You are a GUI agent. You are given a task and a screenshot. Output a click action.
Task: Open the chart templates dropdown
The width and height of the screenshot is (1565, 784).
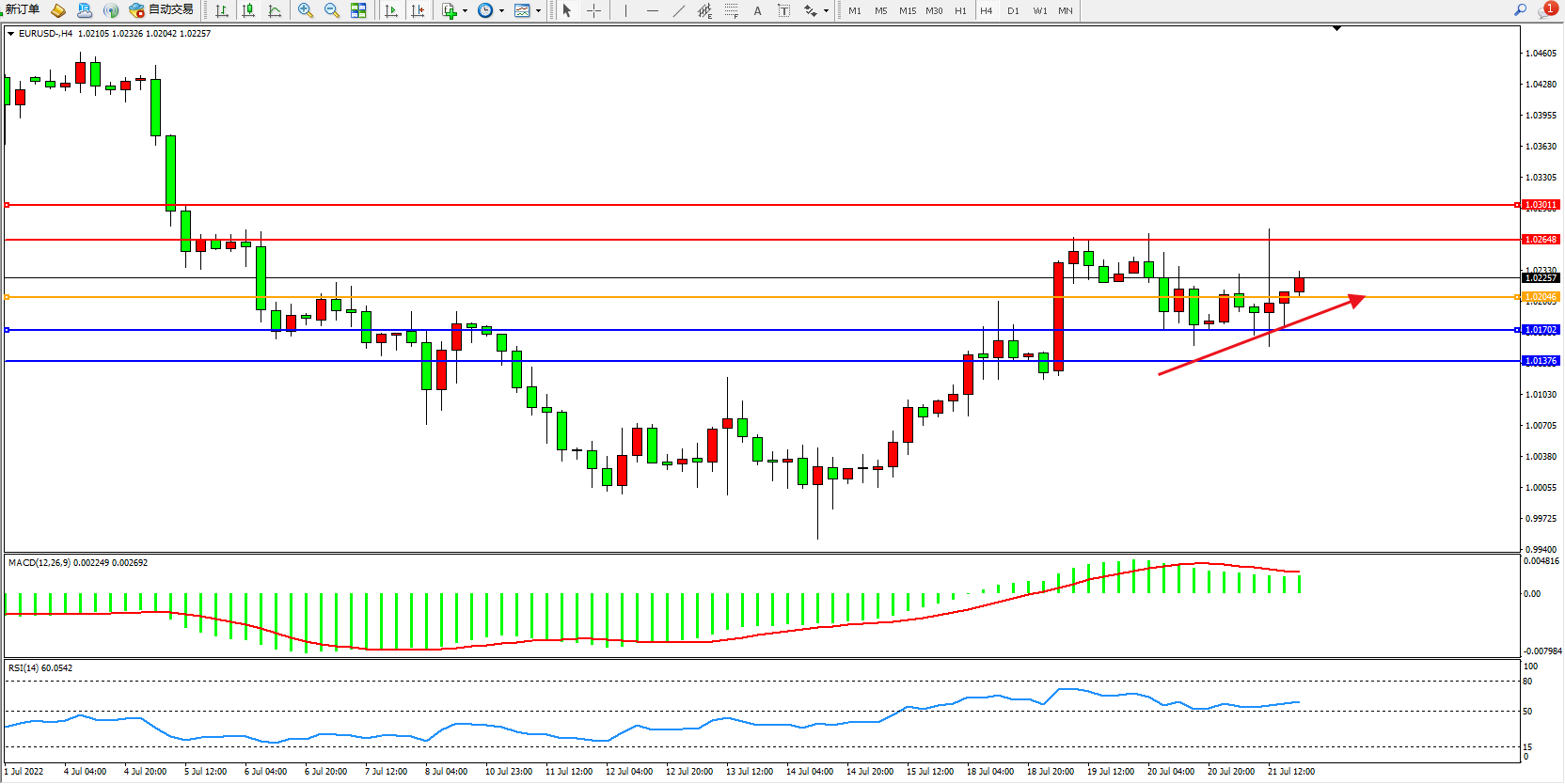point(538,11)
